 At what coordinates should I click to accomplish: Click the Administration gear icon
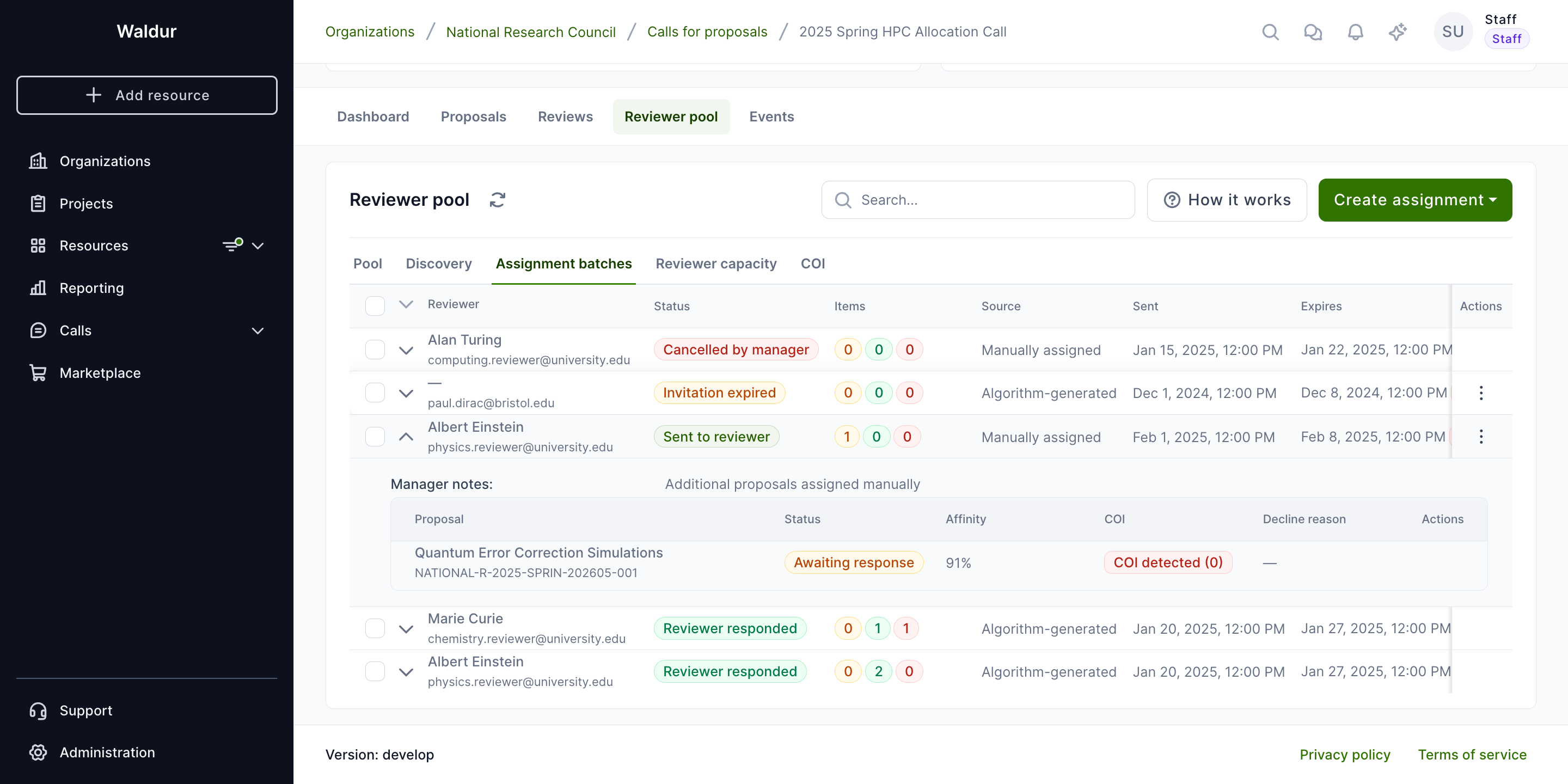pos(38,752)
